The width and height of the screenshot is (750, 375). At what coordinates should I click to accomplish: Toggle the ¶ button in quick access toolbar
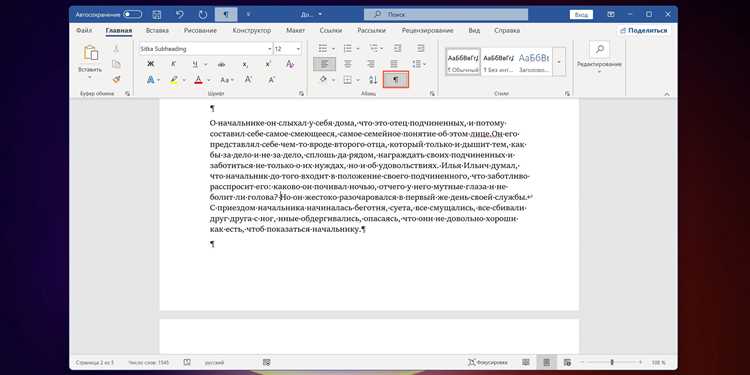coord(226,15)
